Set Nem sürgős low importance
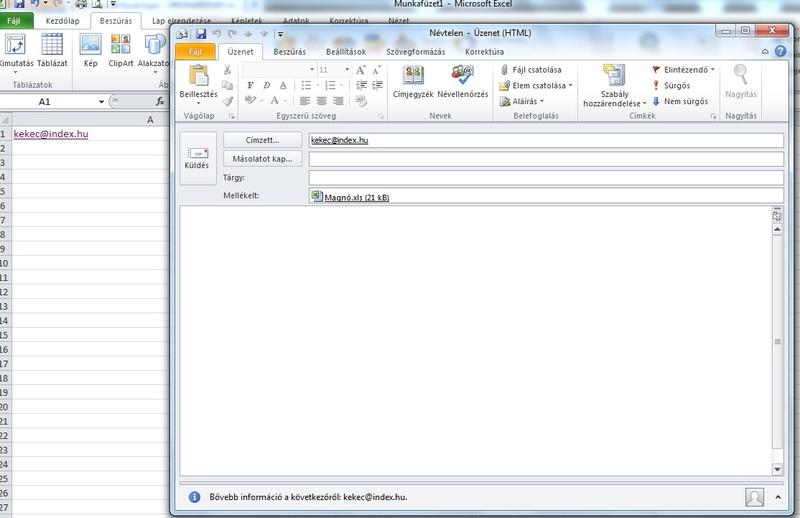800x518 pixels. 680,102
